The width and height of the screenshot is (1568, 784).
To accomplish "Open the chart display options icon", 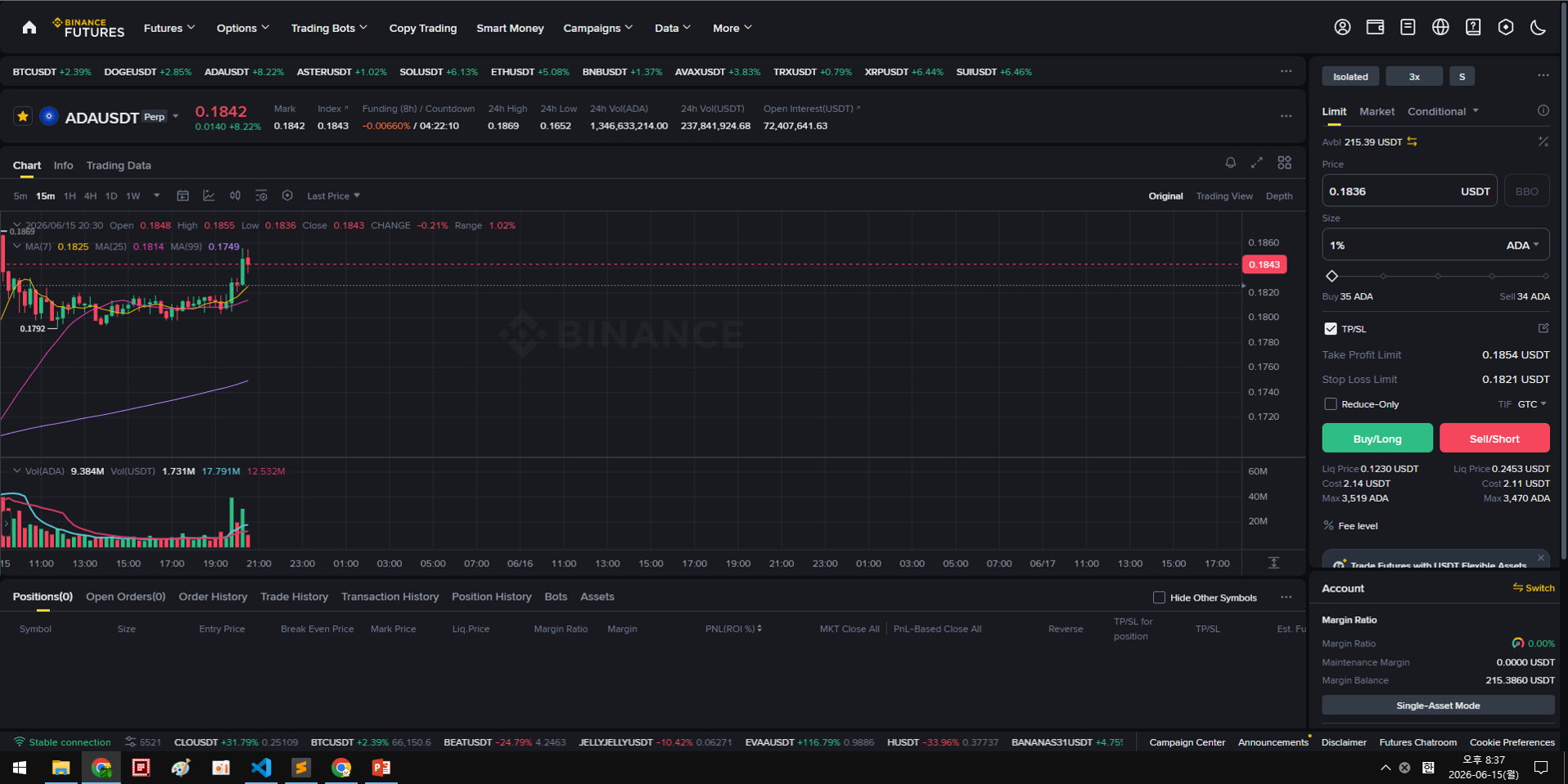I will [x=261, y=196].
